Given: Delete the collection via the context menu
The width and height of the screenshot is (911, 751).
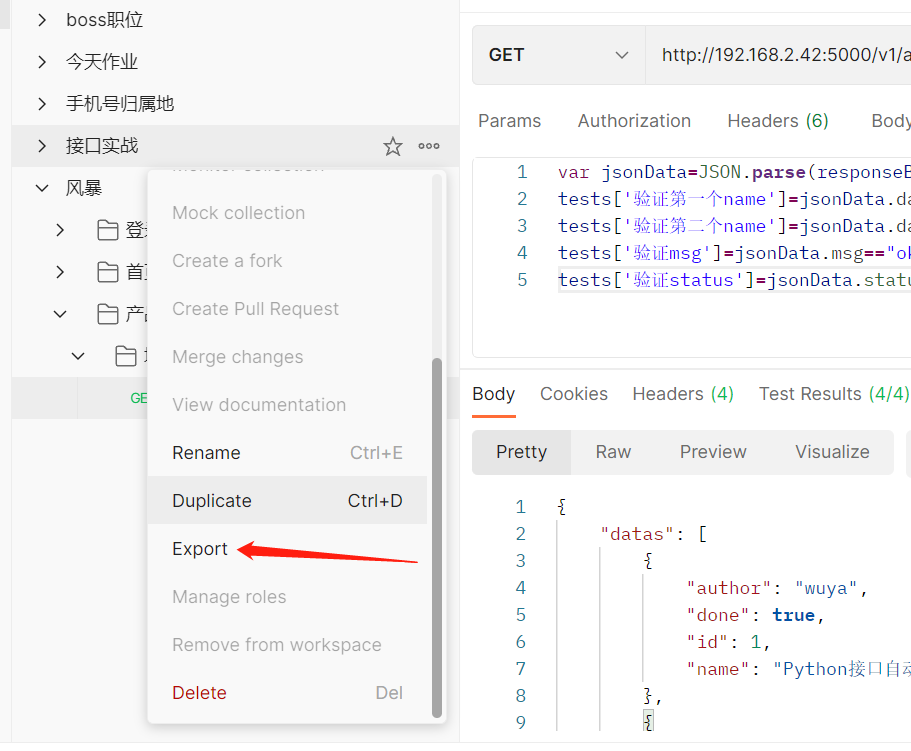Looking at the screenshot, I should pyautogui.click(x=199, y=693).
